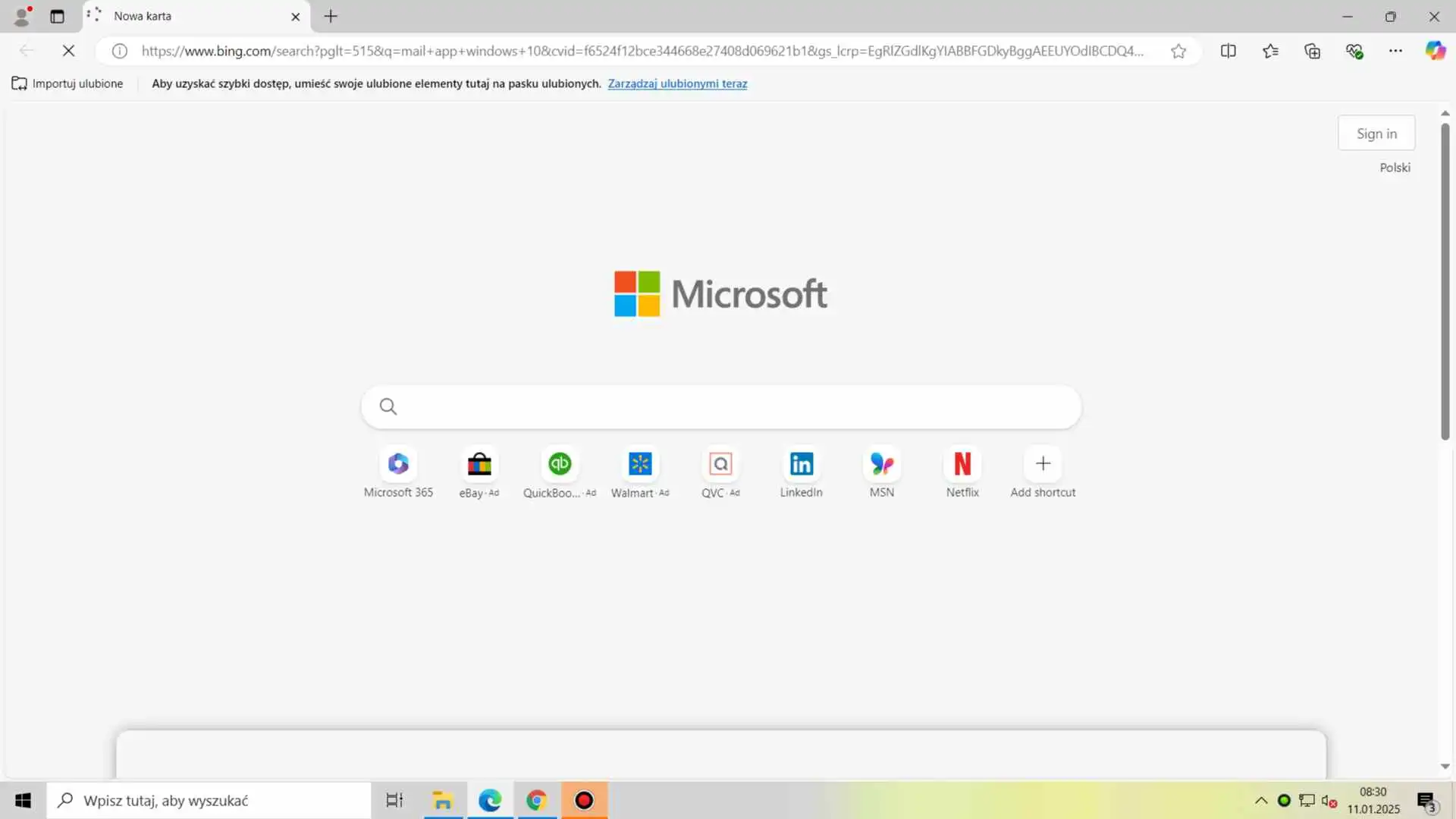Open Settings and more ellipsis menu
Viewport: 1456px width, 819px height.
pos(1395,51)
